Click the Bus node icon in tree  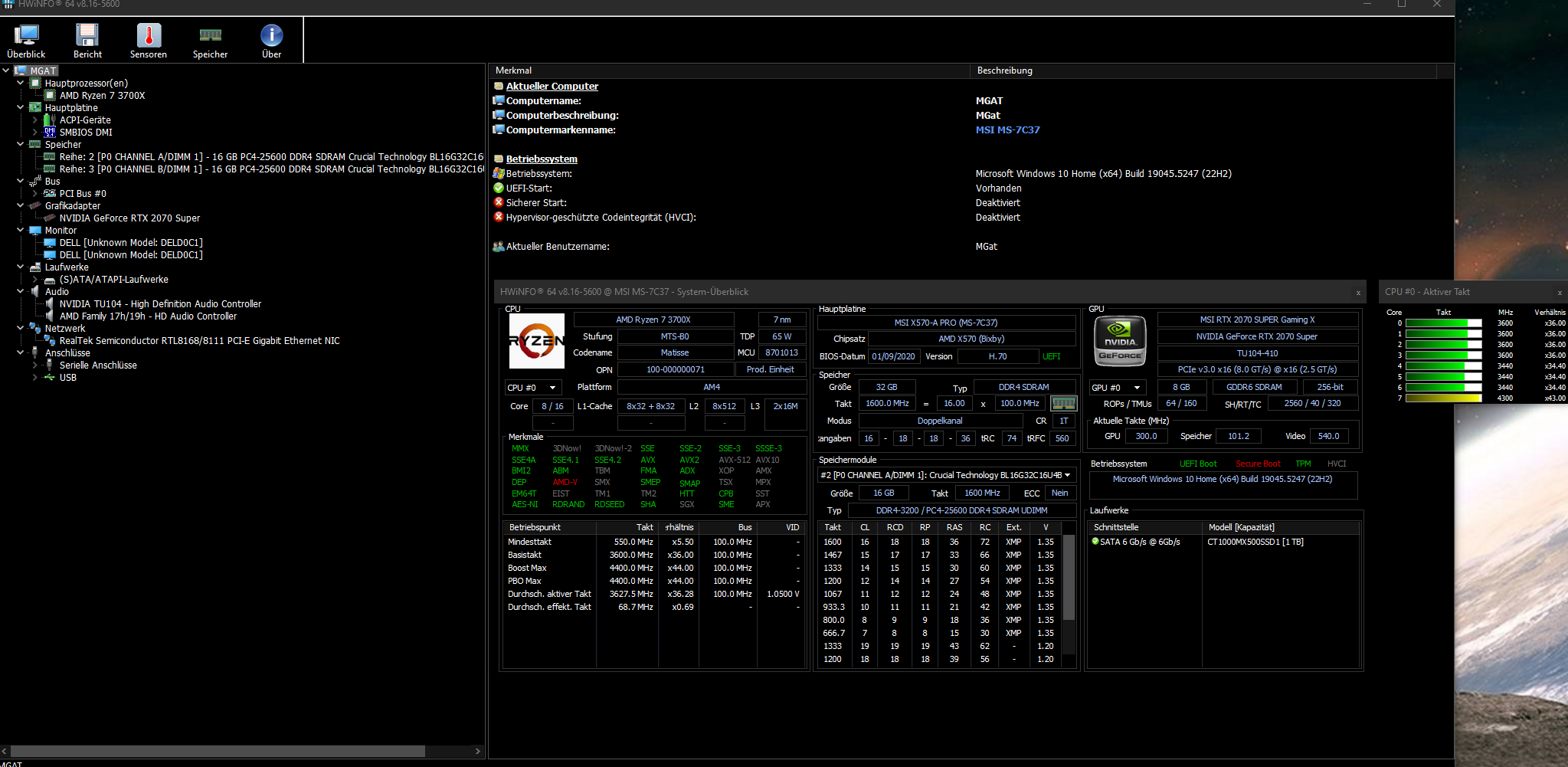pos(35,182)
